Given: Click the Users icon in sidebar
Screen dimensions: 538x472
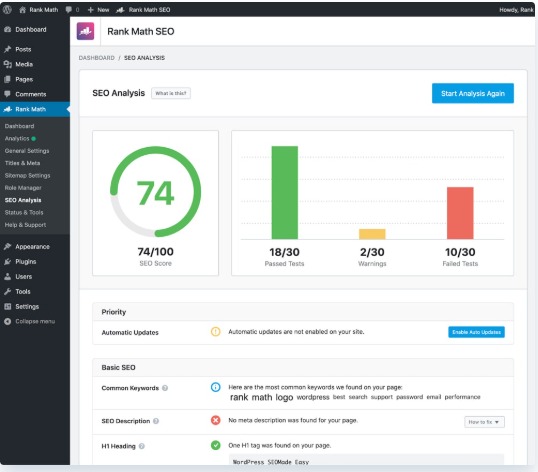Looking at the screenshot, I should point(8,276).
